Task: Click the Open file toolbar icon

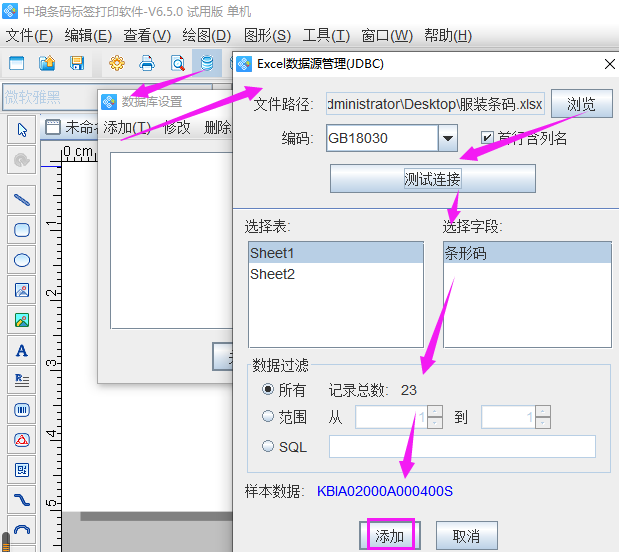Action: pyautogui.click(x=47, y=63)
